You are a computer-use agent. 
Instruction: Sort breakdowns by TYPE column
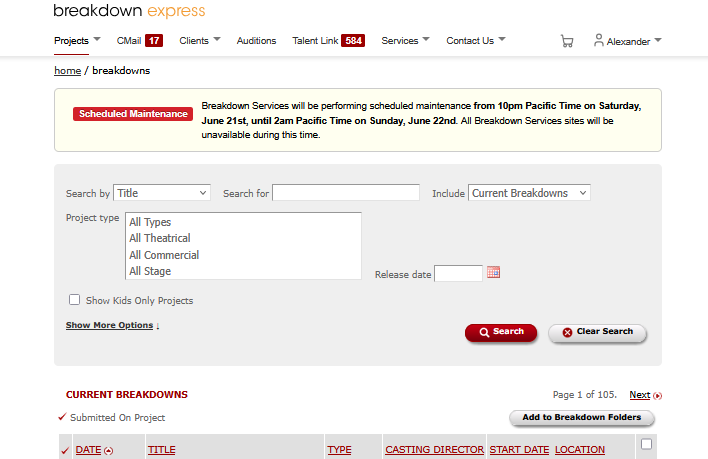pos(340,450)
